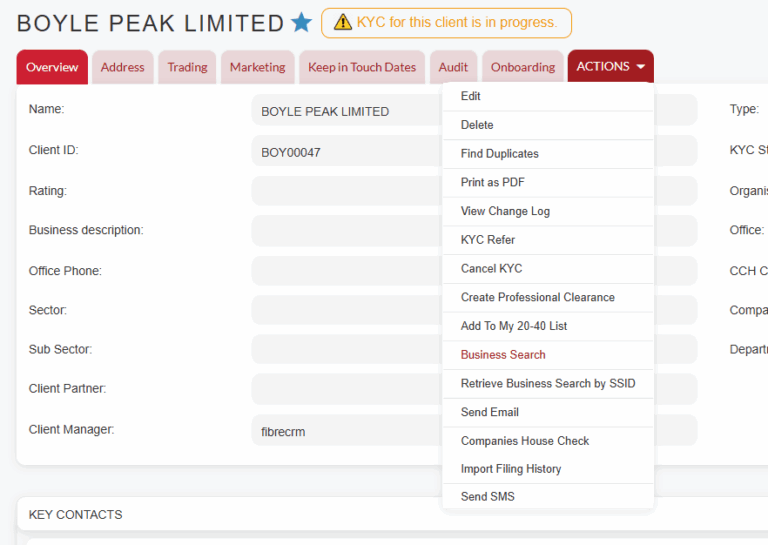The image size is (768, 545).
Task: Go to the Marketing tab
Action: [x=258, y=67]
